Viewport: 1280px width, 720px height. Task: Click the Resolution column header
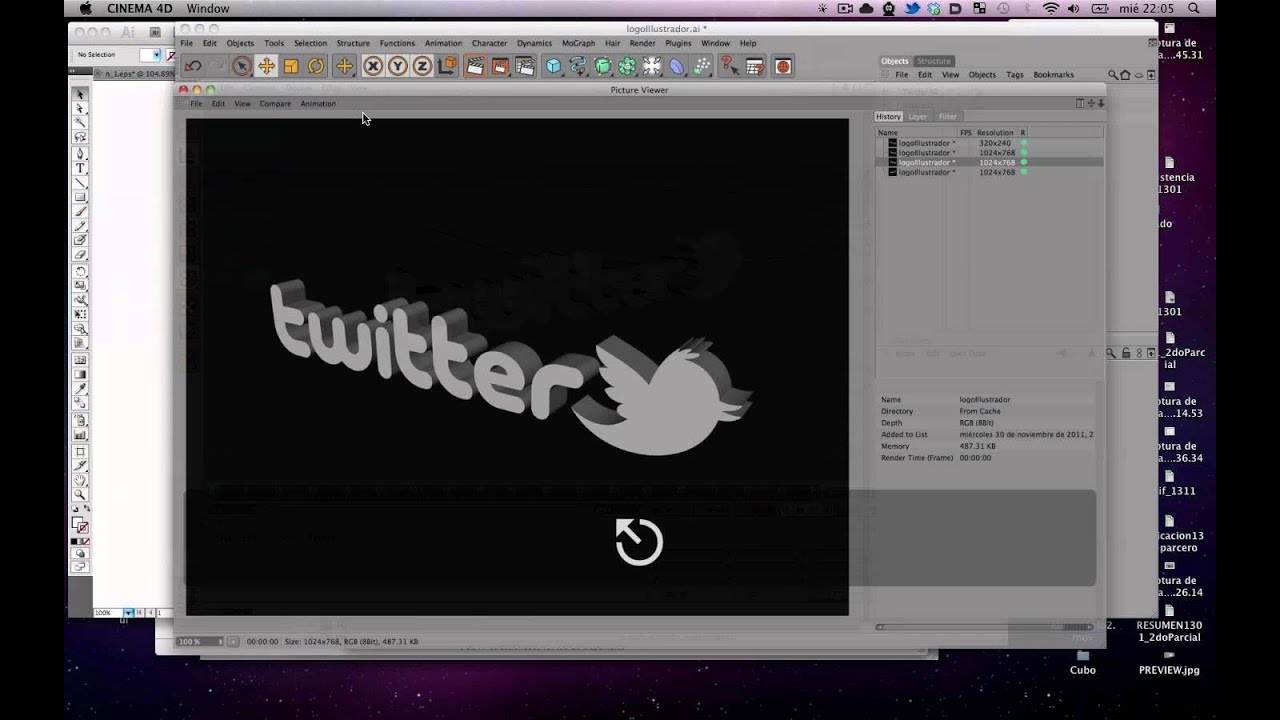pos(995,132)
